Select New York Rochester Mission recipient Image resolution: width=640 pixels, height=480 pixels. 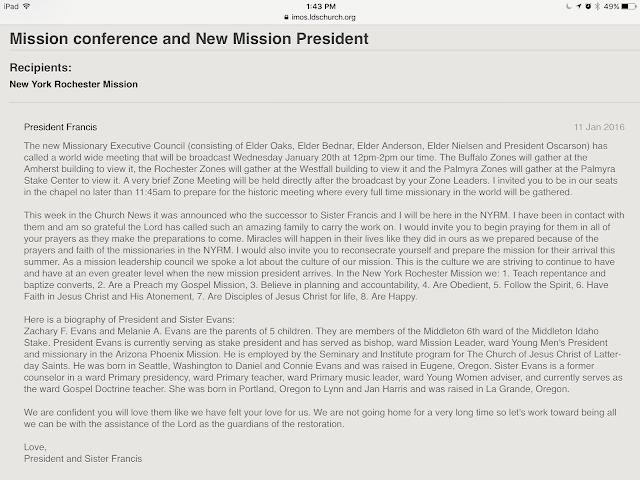pos(74,85)
